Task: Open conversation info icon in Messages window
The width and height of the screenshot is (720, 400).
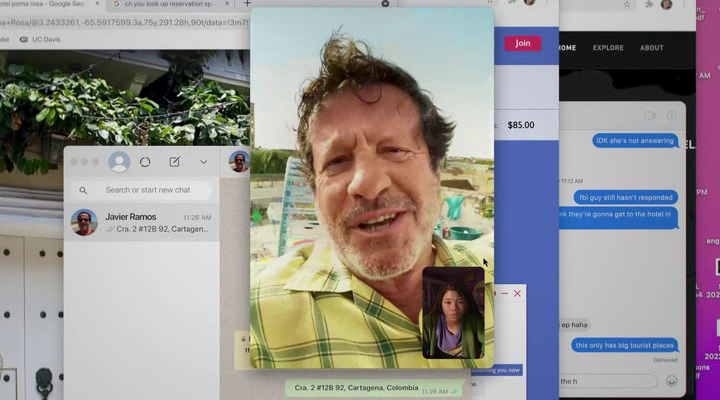Action: 671,115
